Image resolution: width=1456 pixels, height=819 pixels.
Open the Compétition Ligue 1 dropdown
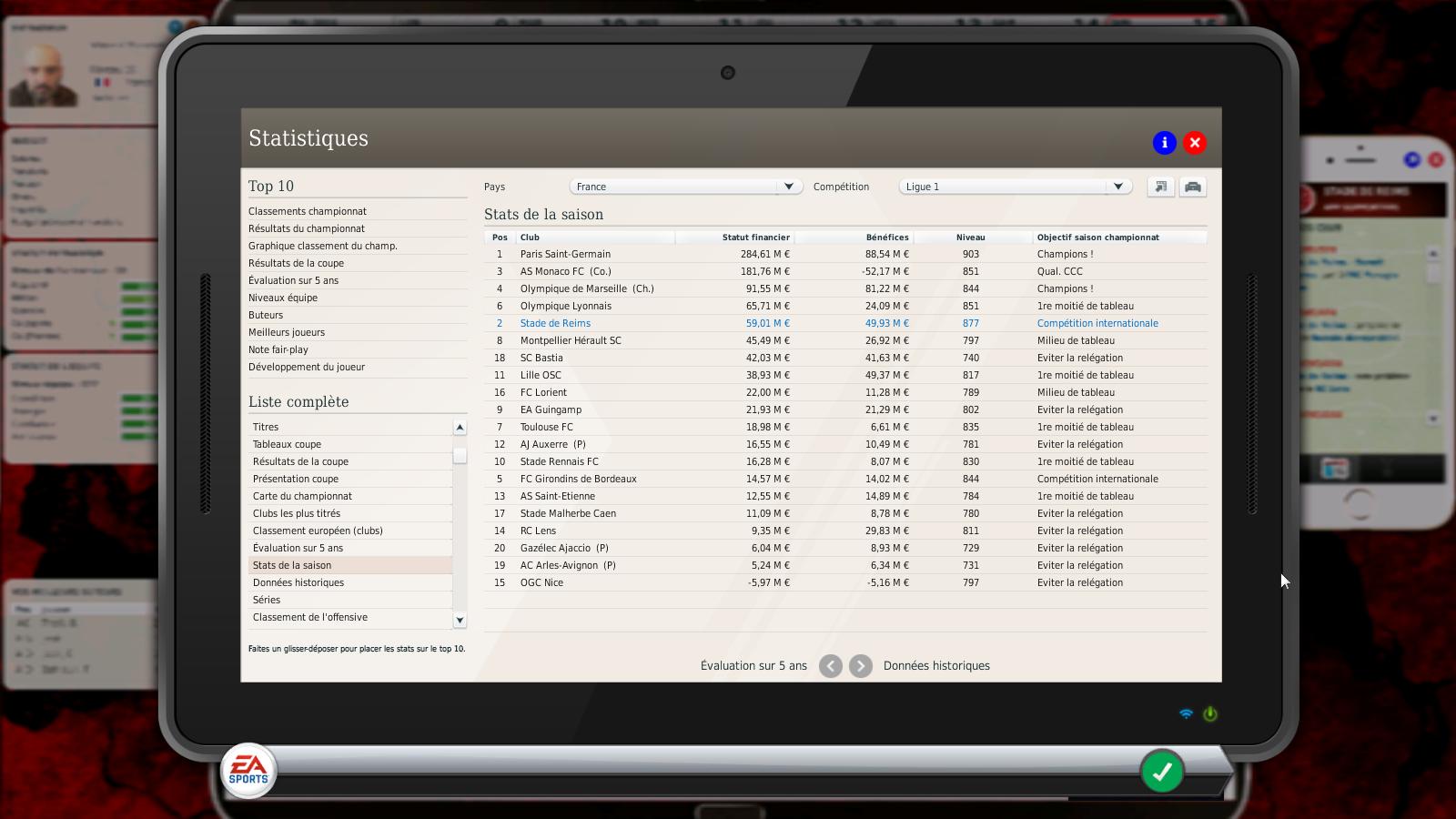click(1016, 187)
